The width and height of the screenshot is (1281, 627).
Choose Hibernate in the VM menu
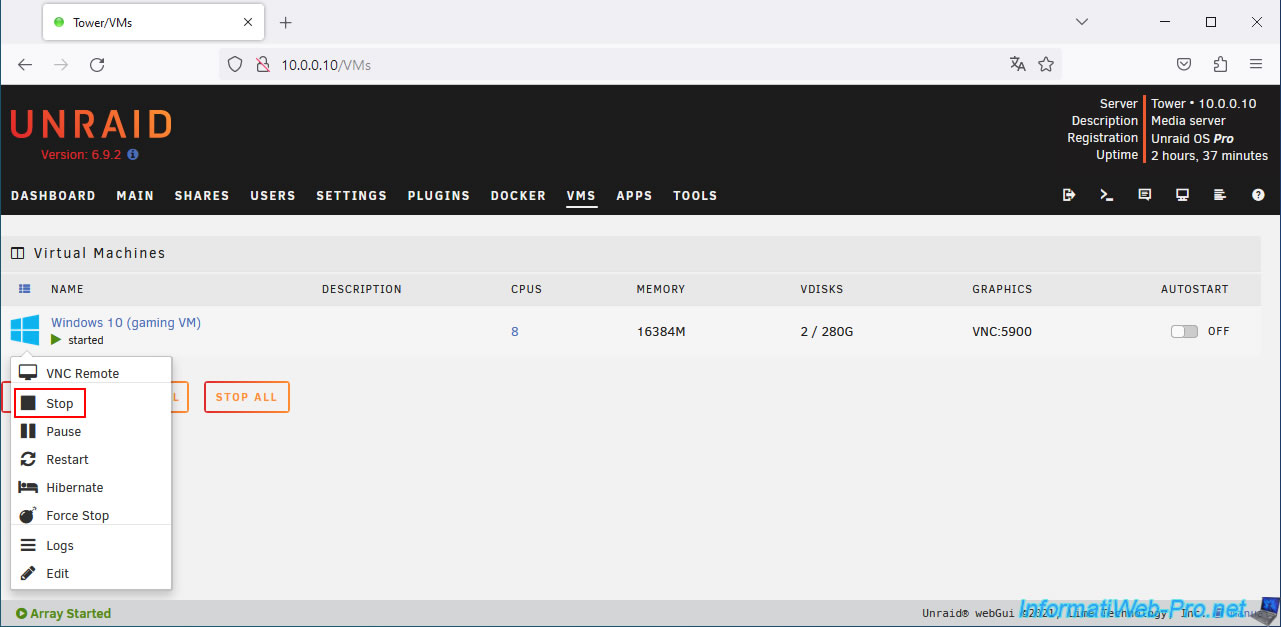(x=61, y=487)
